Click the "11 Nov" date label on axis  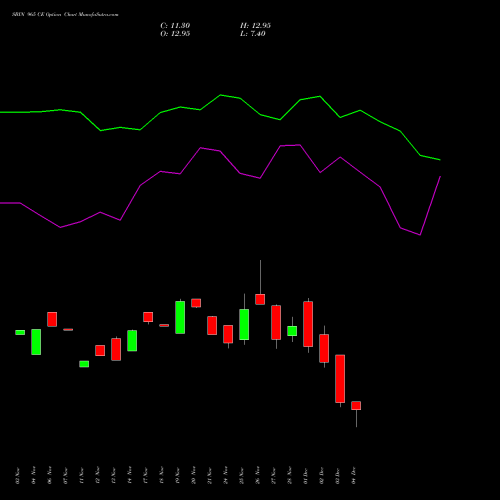[82, 475]
